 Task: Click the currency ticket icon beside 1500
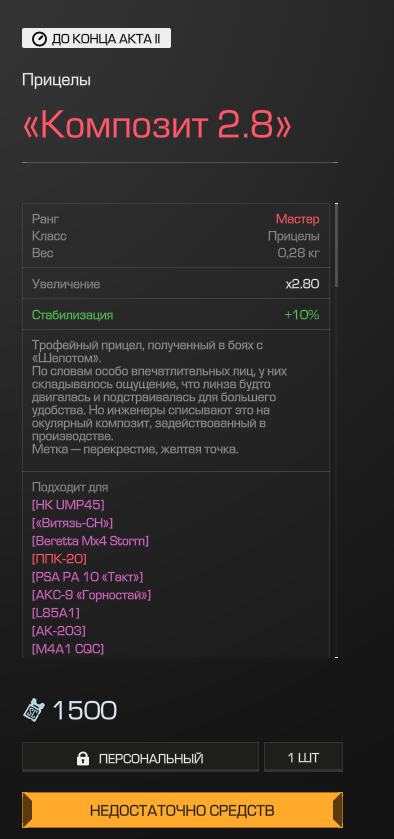(x=34, y=710)
